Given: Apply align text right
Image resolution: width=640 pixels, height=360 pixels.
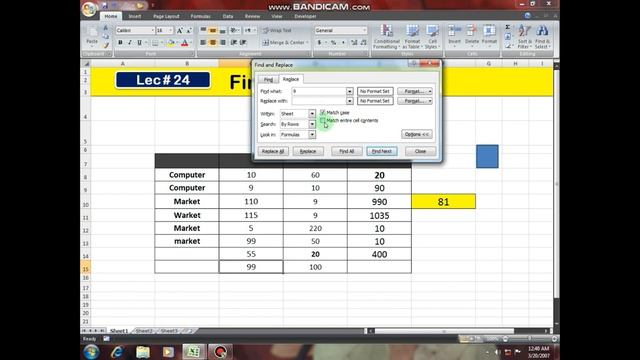Looking at the screenshot, I should 222,42.
